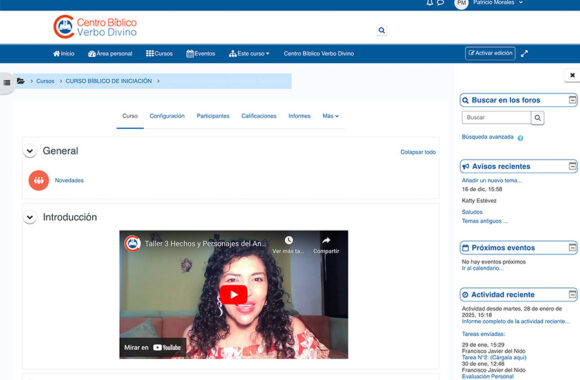Collapse the Buscar en los foros block

point(572,100)
